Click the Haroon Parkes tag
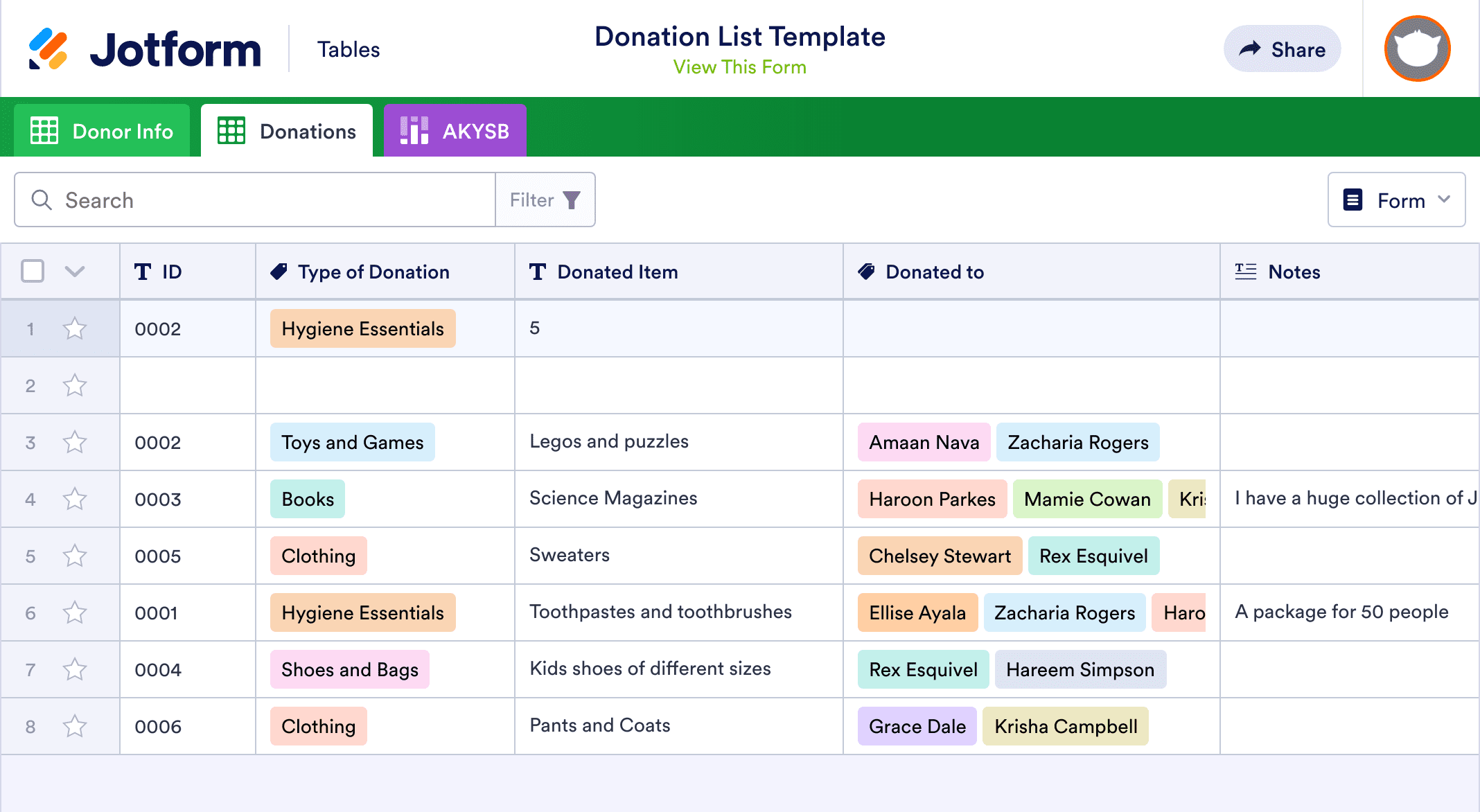This screenshot has height=812, width=1480. [933, 499]
